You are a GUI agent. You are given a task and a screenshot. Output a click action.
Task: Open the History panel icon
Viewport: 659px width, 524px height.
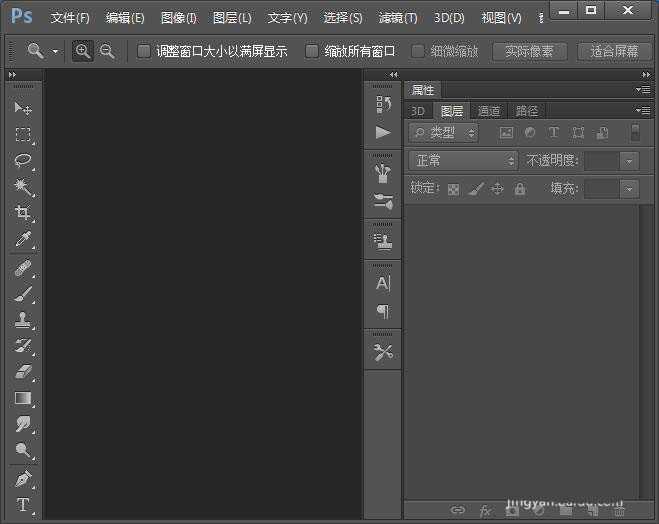point(383,104)
